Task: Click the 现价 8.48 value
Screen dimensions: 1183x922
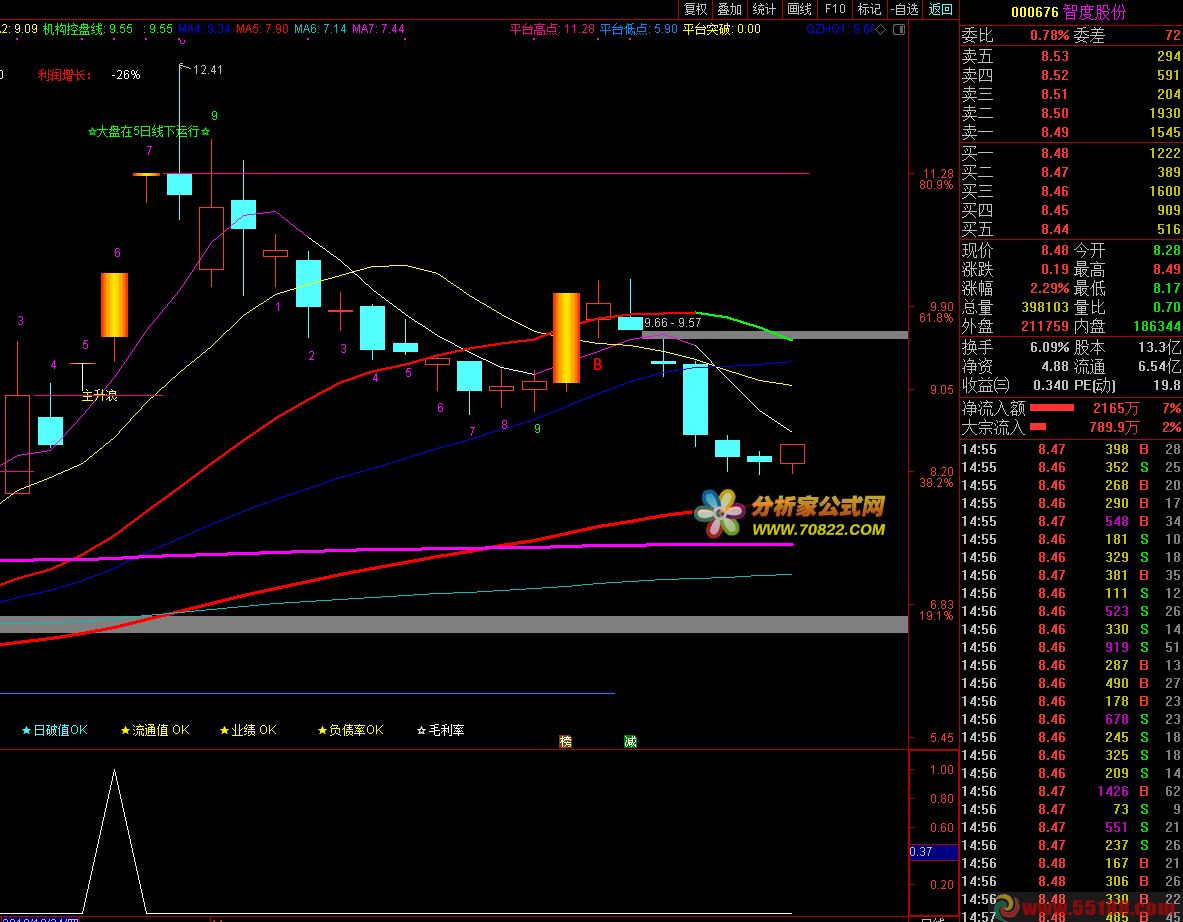Action: coord(1055,250)
